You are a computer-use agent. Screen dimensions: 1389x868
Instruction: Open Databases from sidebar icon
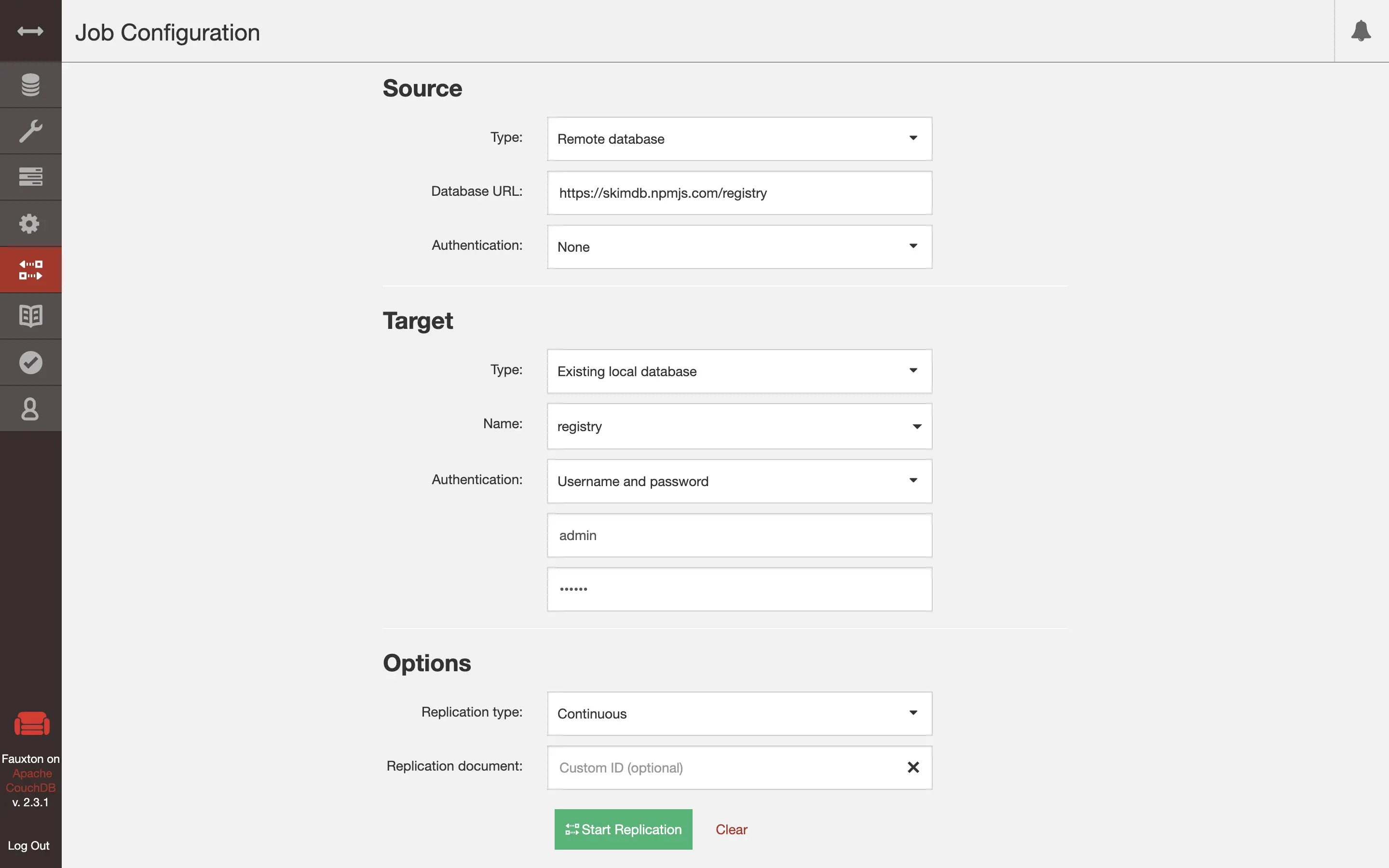(30, 85)
